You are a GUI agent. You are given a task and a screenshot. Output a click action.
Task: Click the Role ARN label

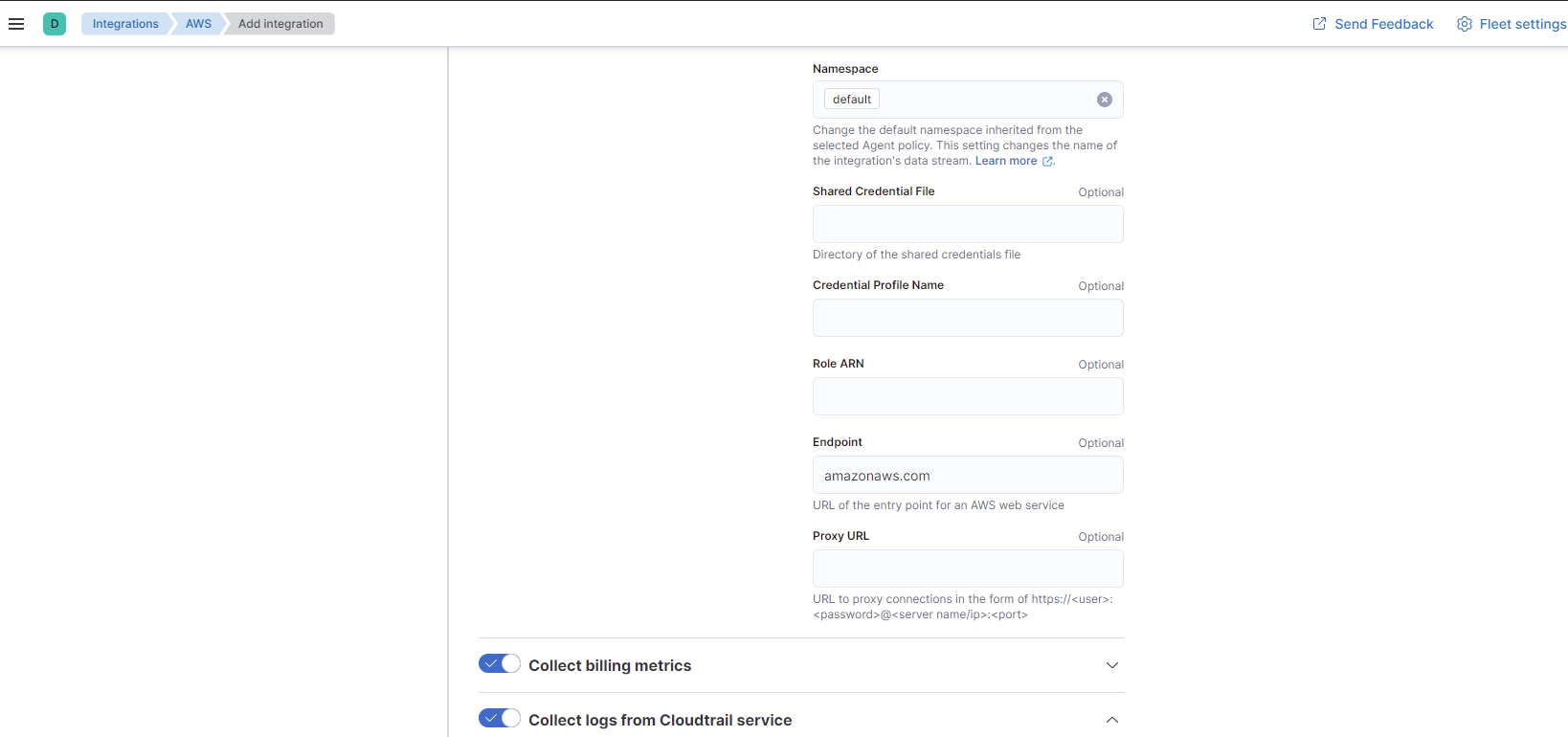(839, 364)
